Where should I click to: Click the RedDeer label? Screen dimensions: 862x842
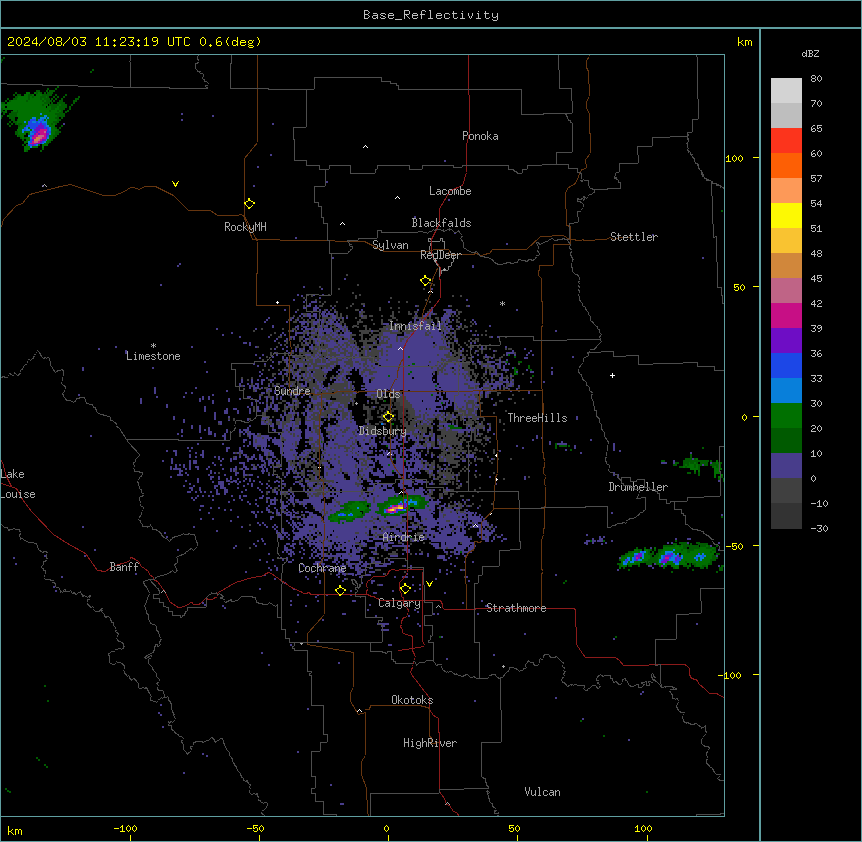pyautogui.click(x=440, y=255)
